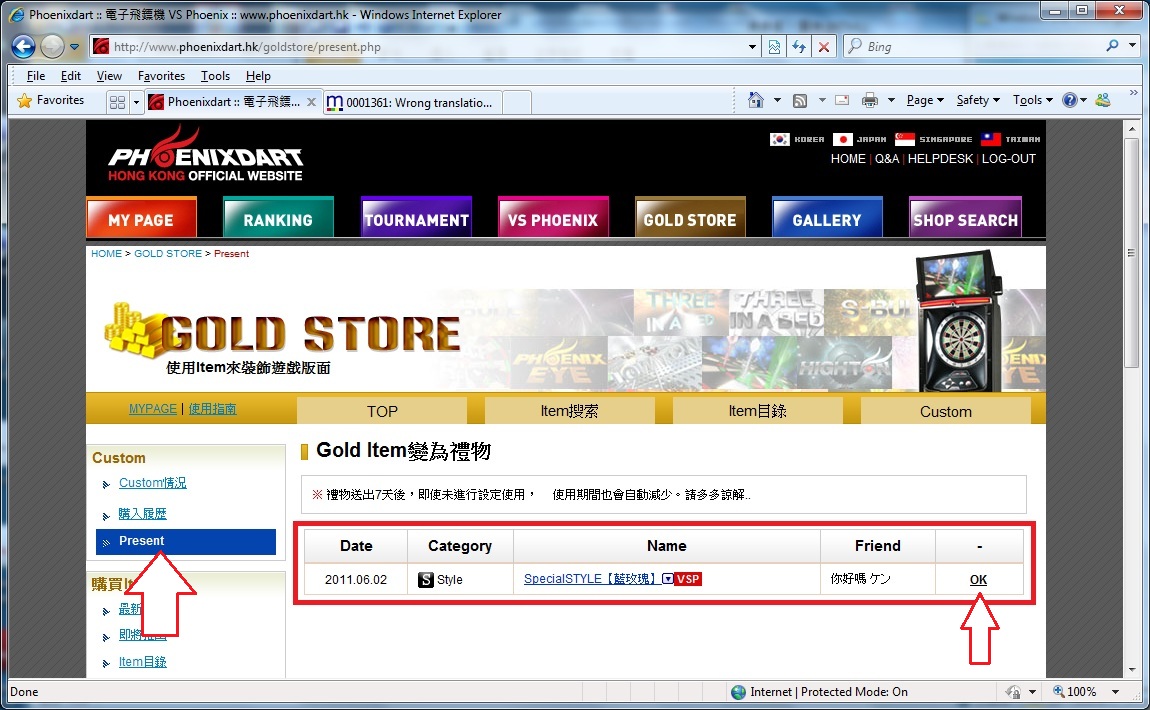This screenshot has height=710, width=1150.
Task: Expand the SpecialSTYLE item arrow
Action: (668, 579)
